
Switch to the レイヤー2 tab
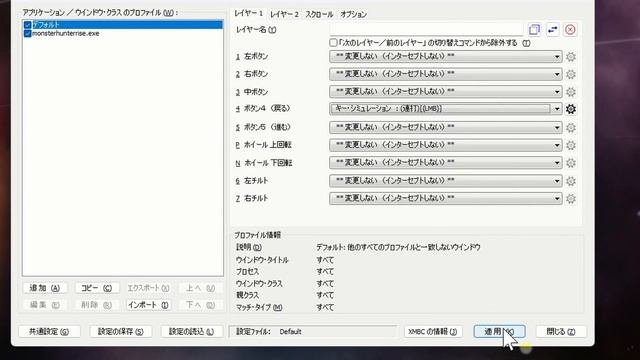point(284,14)
